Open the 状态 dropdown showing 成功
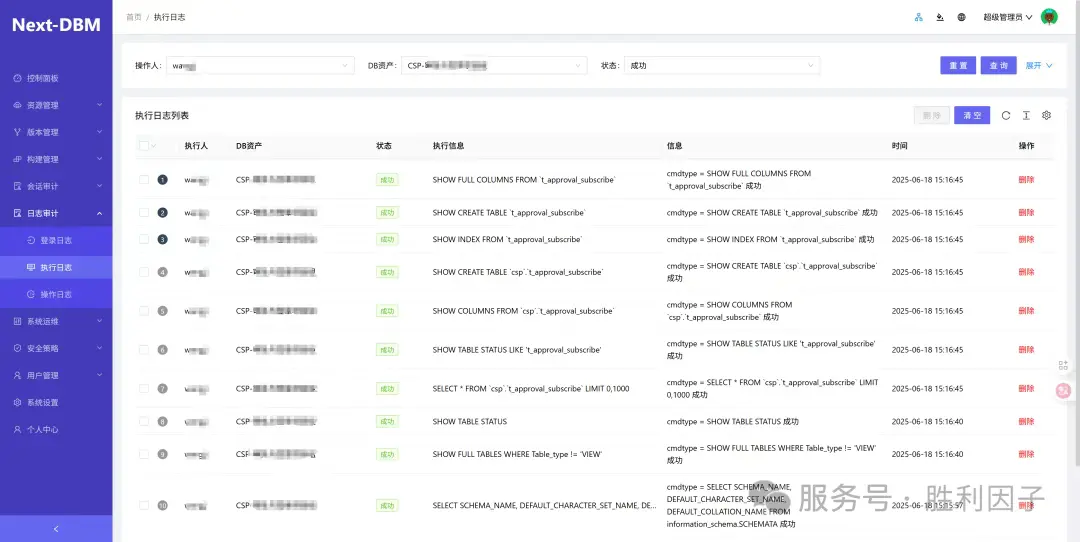This screenshot has height=542, width=1080. pos(722,65)
